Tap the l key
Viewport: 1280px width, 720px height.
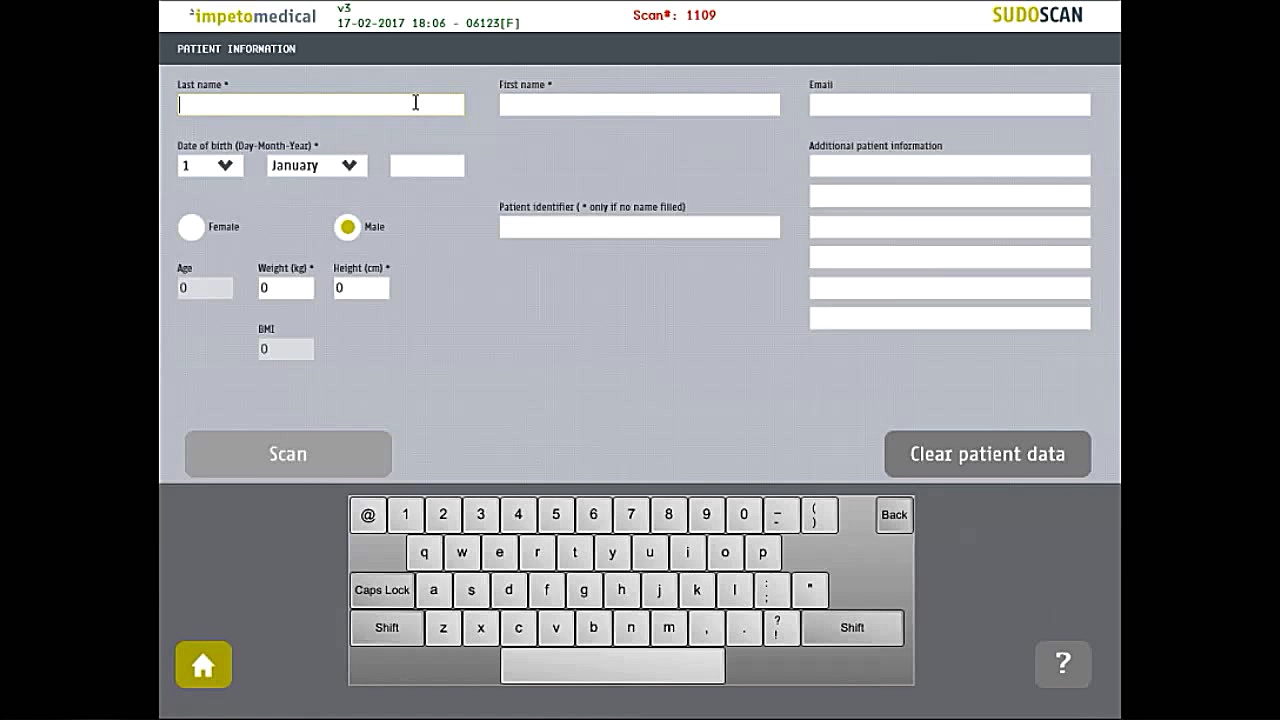coord(734,590)
